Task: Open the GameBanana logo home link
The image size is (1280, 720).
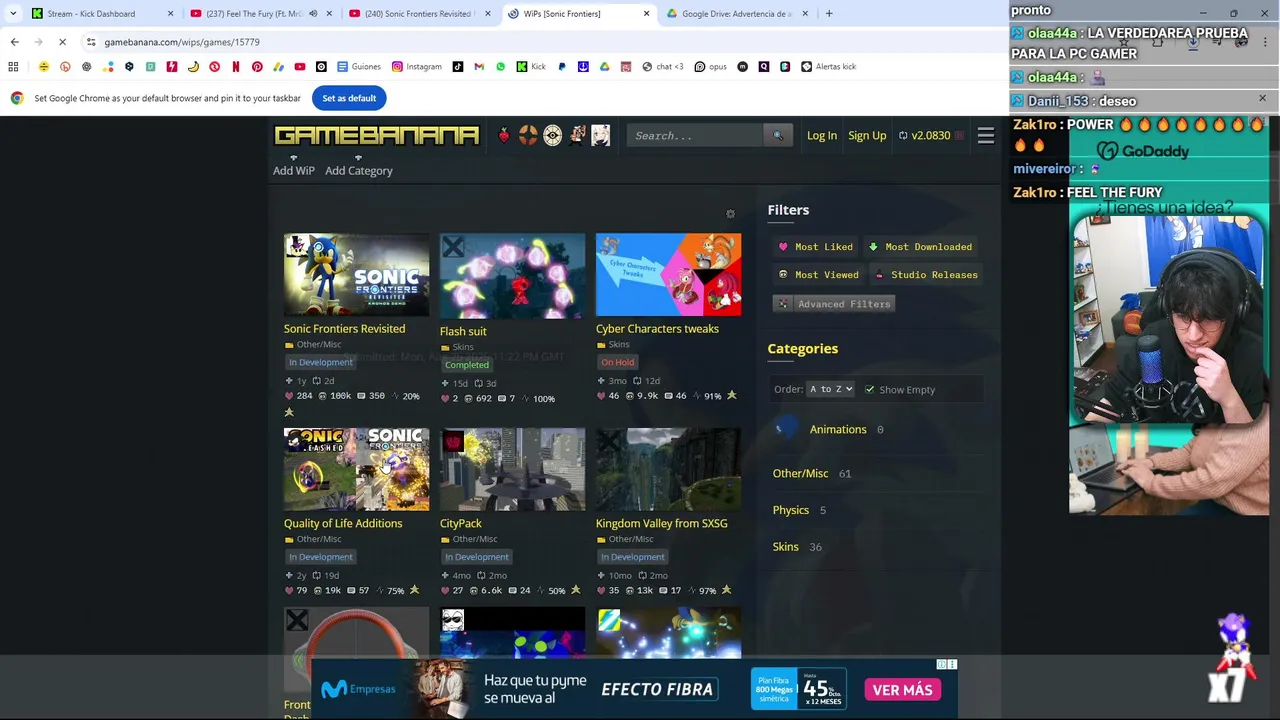Action: pyautogui.click(x=376, y=135)
